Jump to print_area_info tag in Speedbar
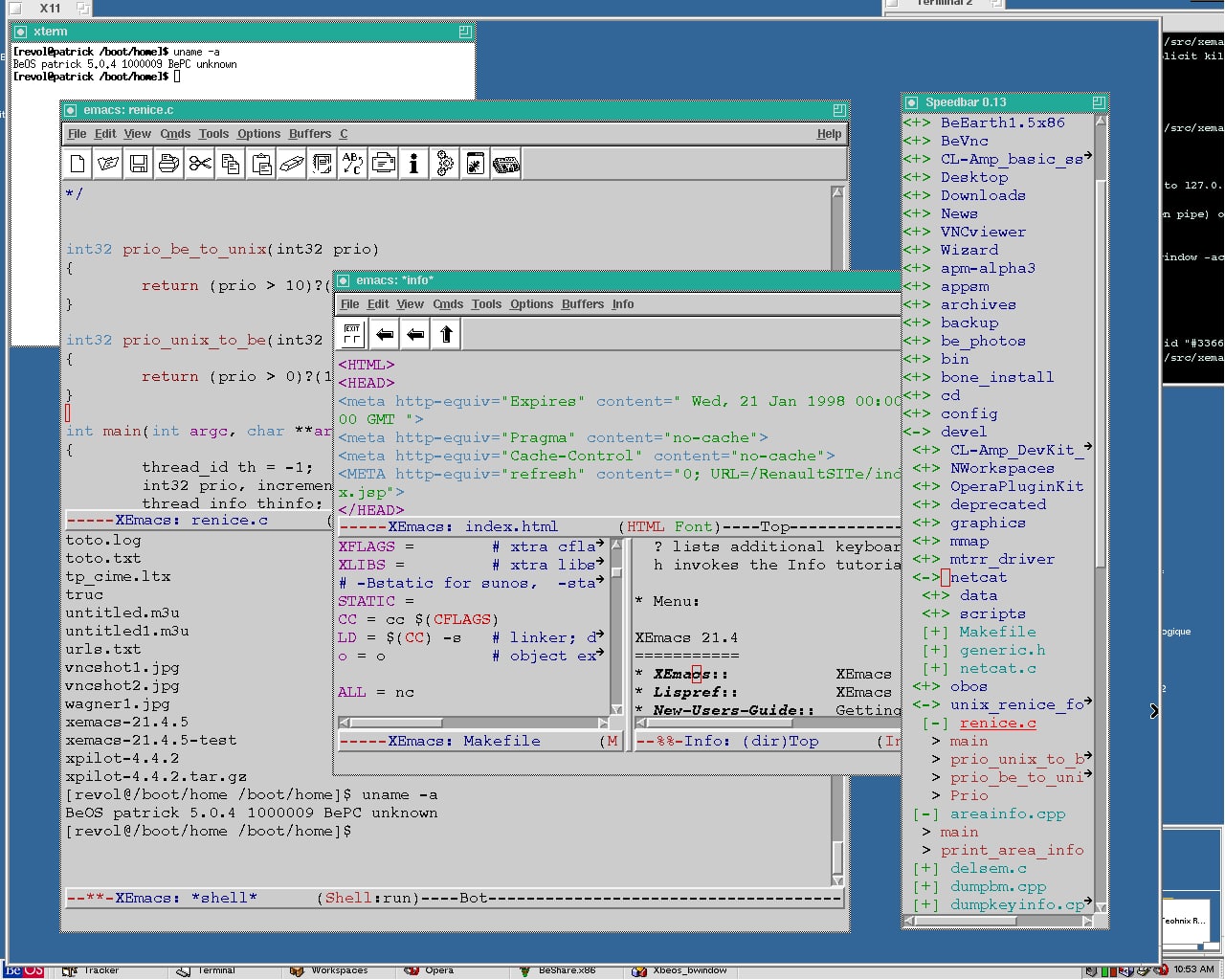The height and width of the screenshot is (980, 1225). tap(1013, 850)
